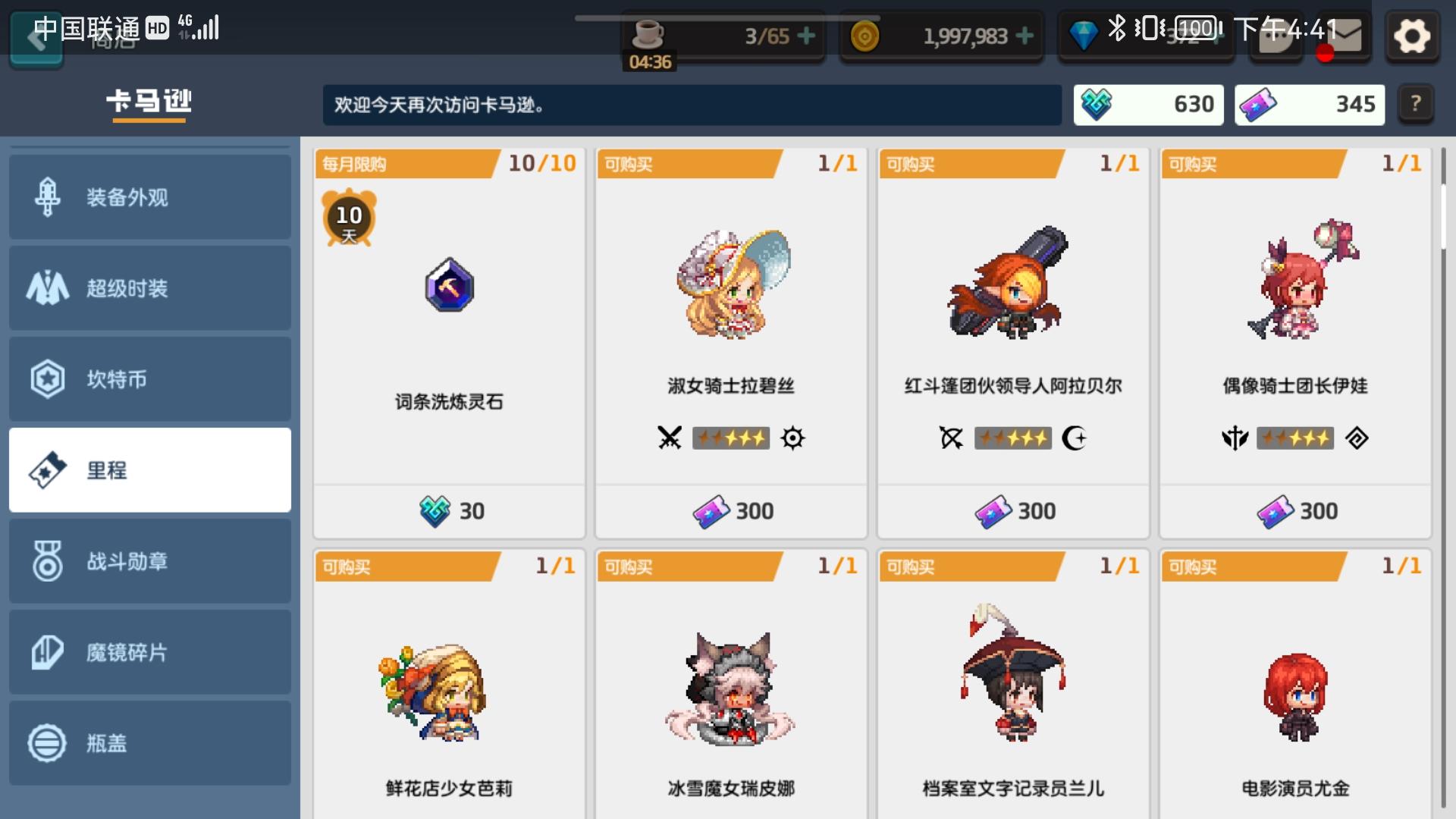Open the settings gear icon
1456x819 pixels.
click(x=1411, y=36)
